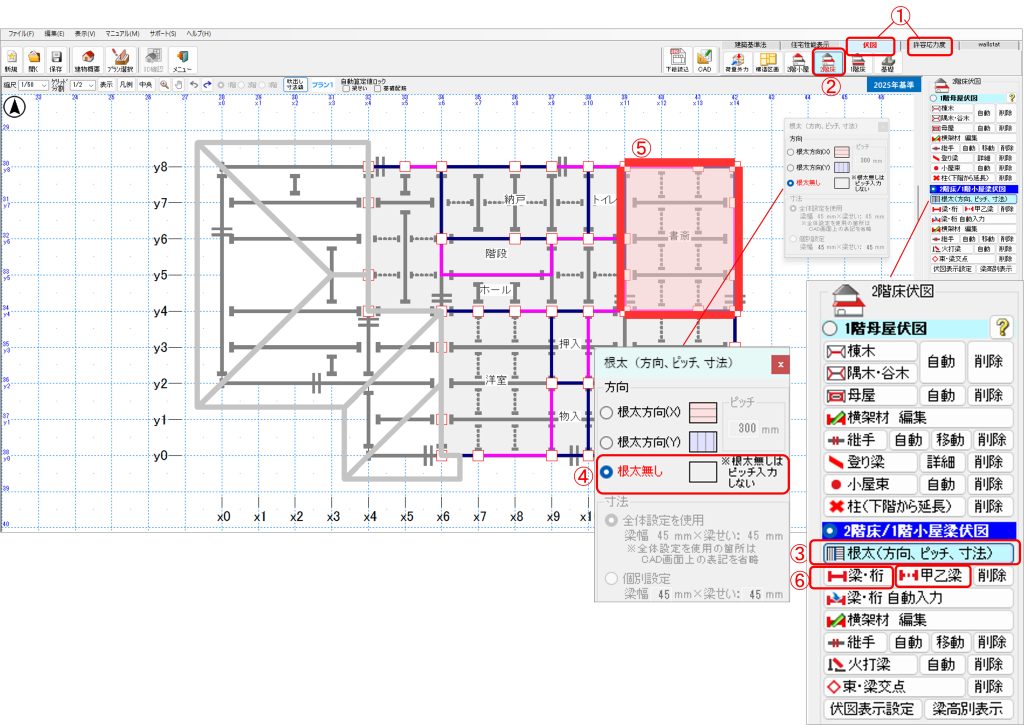The image size is (1024, 725).
Task: Select the 2階小屋 toolbar icon
Action: (x=797, y=62)
